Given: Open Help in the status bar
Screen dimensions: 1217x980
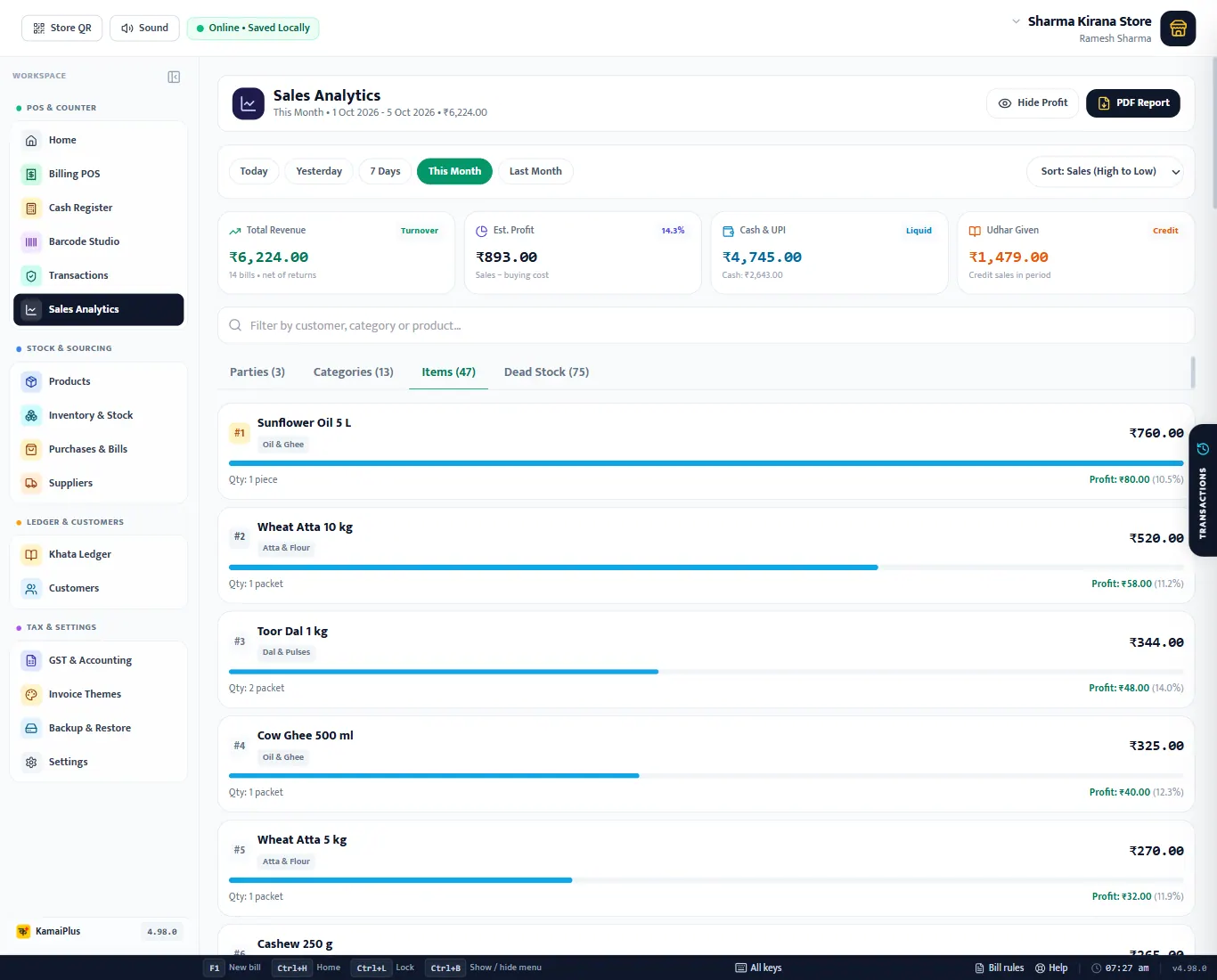Looking at the screenshot, I should pyautogui.click(x=1051, y=968).
